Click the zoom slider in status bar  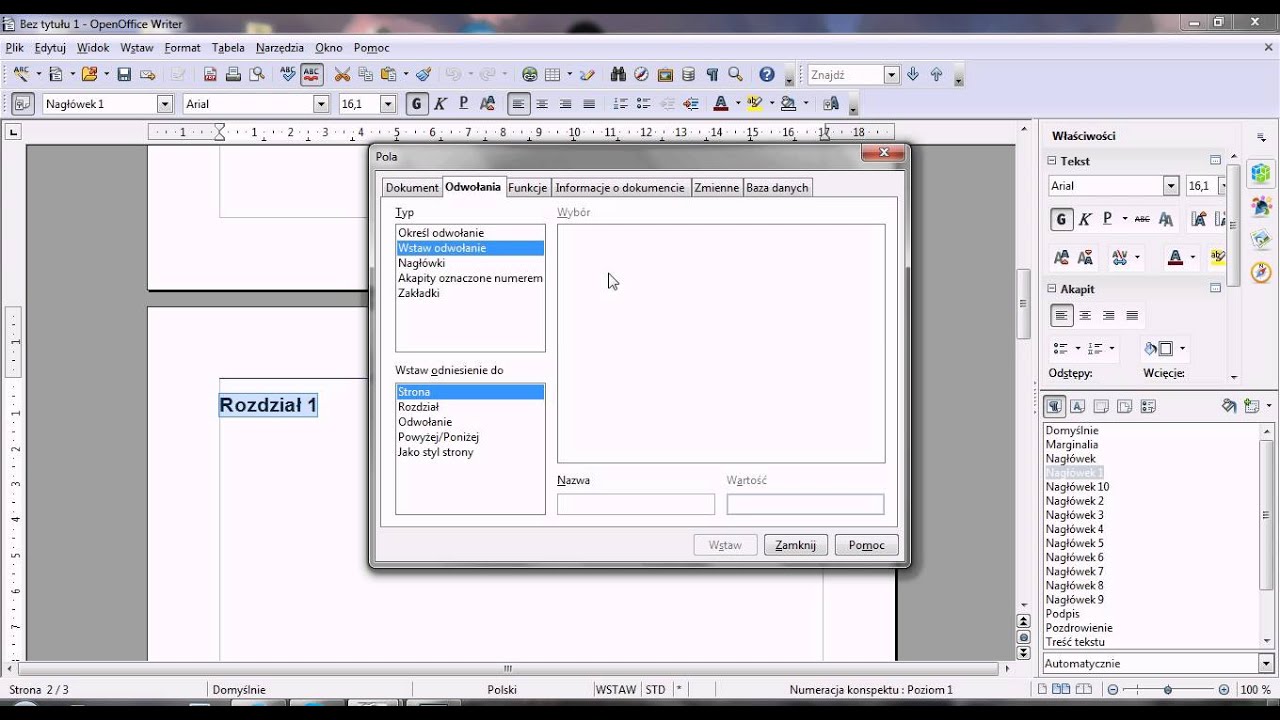1167,690
